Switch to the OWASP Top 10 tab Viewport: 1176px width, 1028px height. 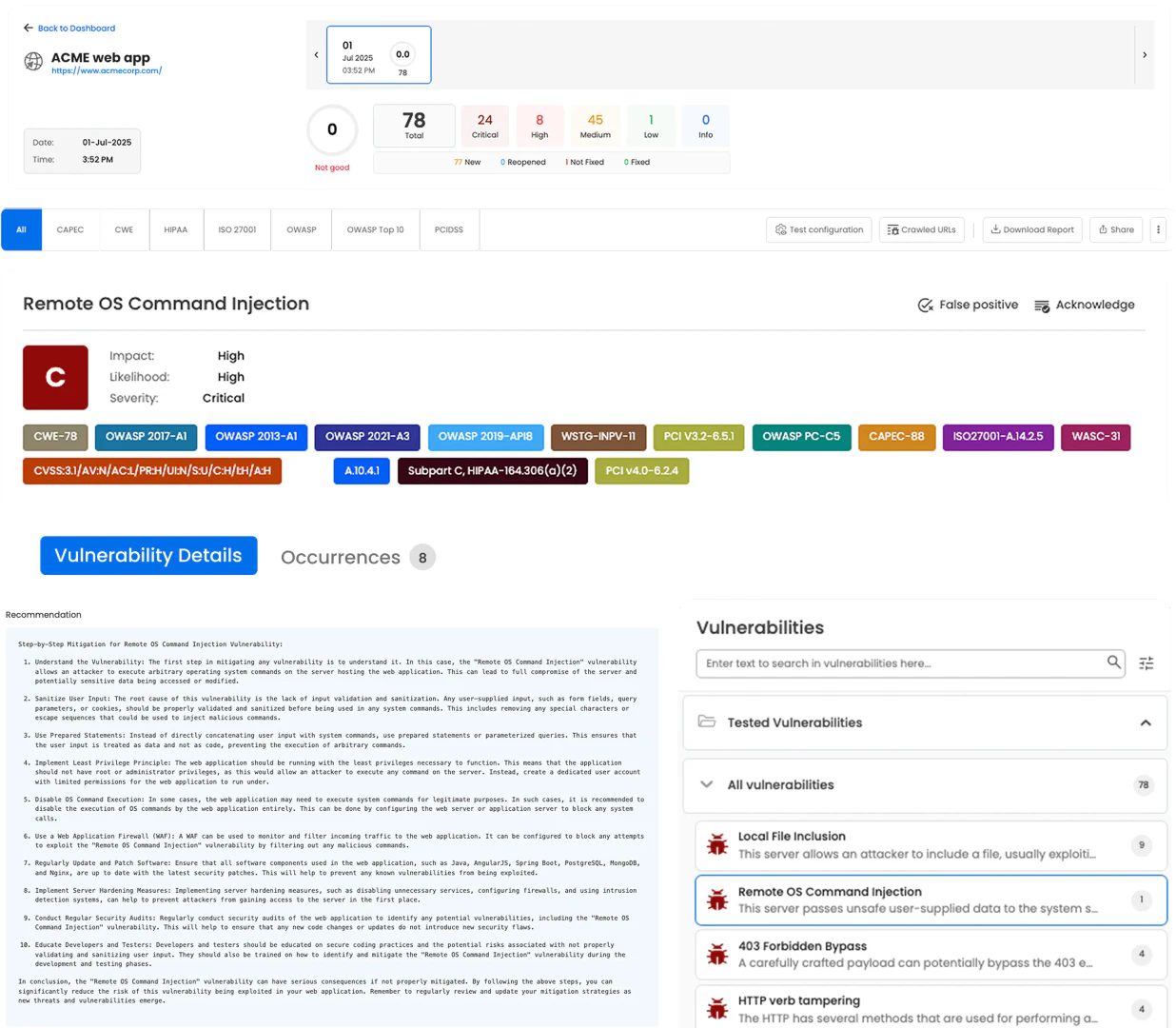[x=375, y=230]
